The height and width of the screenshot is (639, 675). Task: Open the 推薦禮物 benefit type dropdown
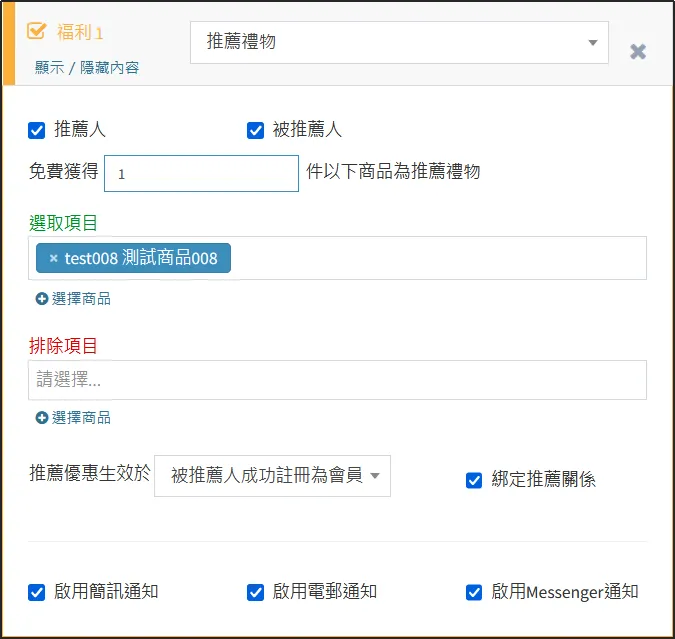click(x=399, y=42)
